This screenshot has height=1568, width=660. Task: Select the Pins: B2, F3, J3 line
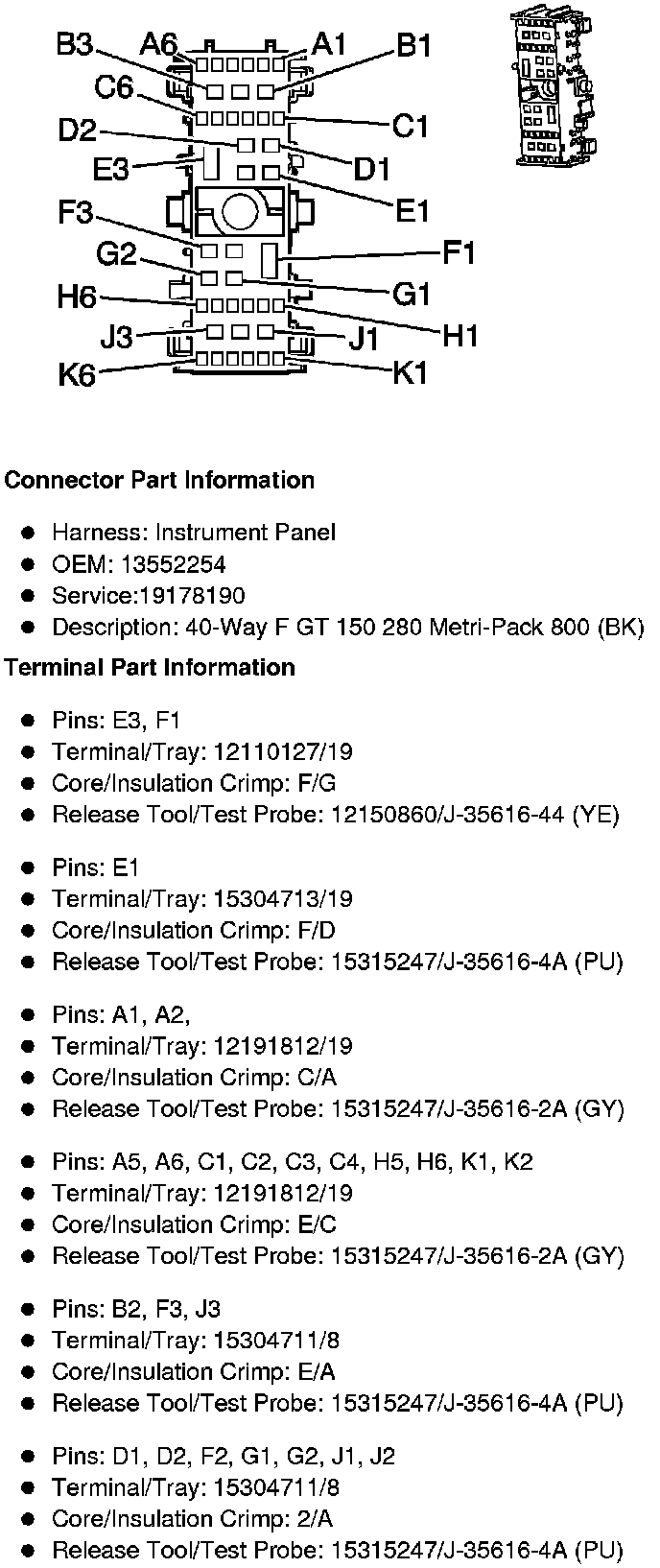(x=136, y=1309)
